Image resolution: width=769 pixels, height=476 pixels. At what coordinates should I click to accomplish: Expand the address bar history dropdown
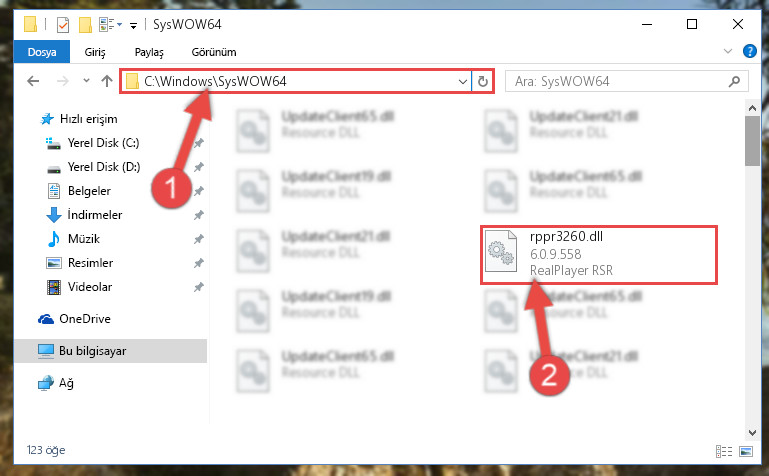(x=462, y=81)
